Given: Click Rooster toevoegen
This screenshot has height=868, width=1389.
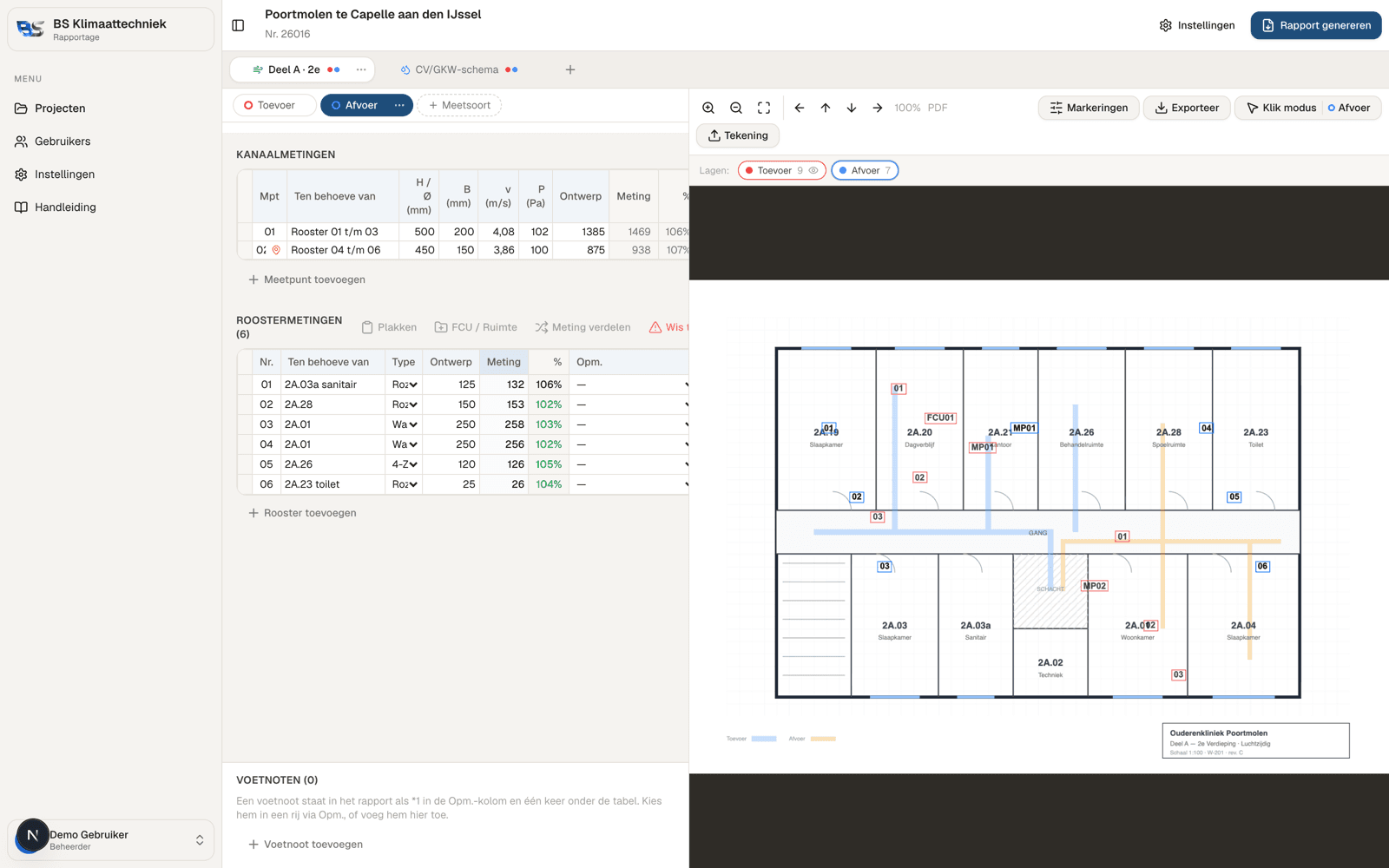Looking at the screenshot, I should tap(302, 513).
